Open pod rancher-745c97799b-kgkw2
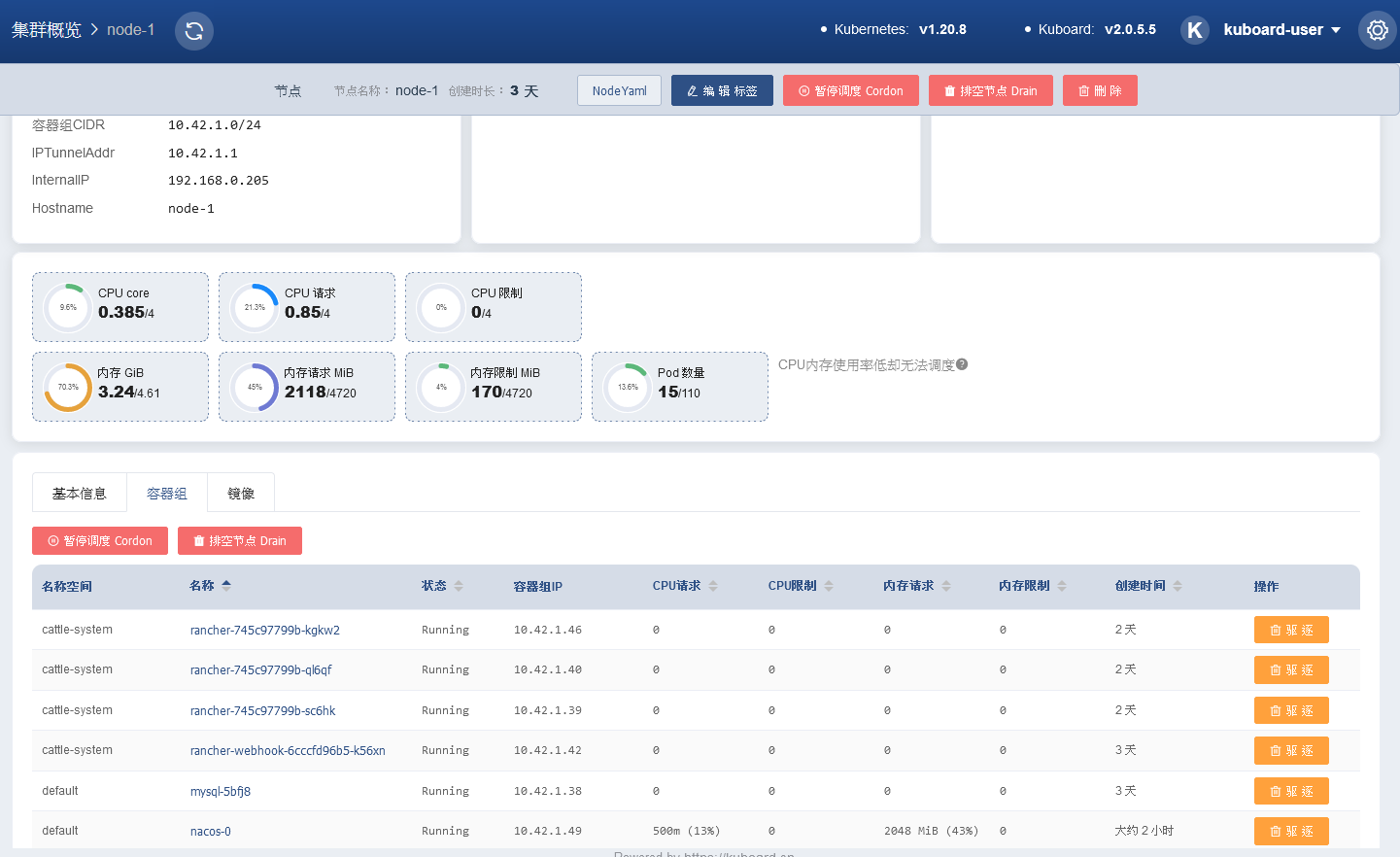This screenshot has width=1400, height=857. [265, 630]
